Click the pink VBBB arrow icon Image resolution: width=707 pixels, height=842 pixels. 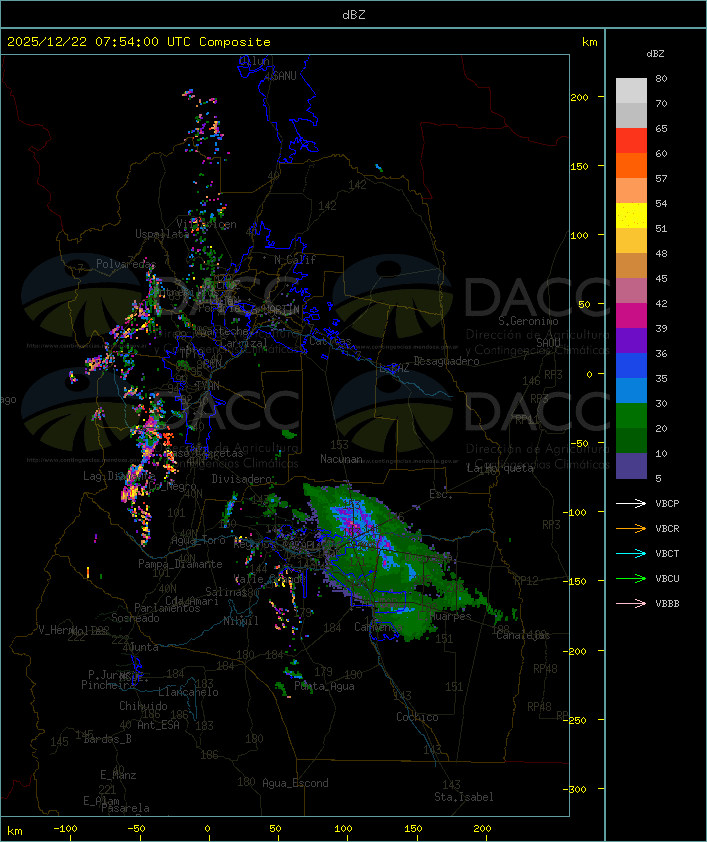[631, 604]
